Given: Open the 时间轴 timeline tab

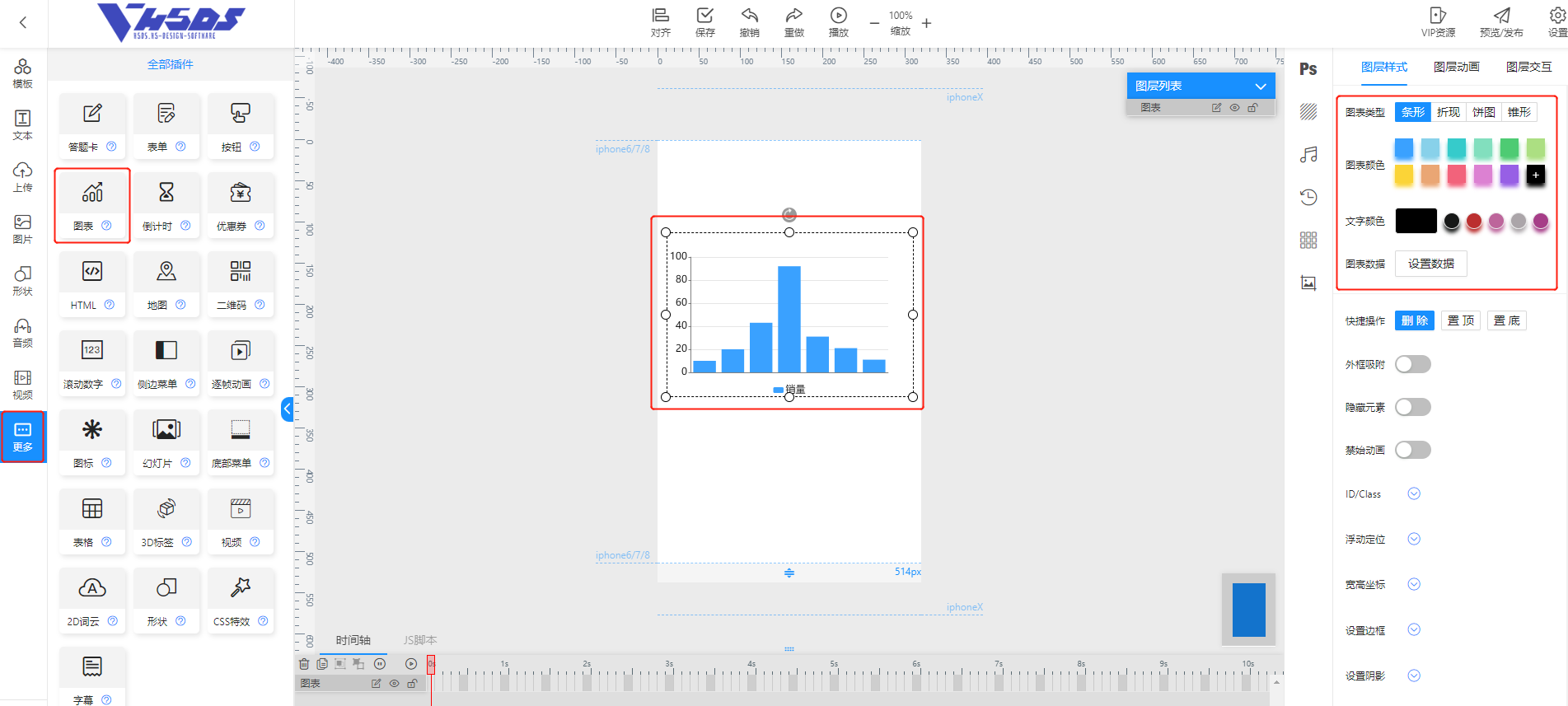Looking at the screenshot, I should [x=353, y=640].
